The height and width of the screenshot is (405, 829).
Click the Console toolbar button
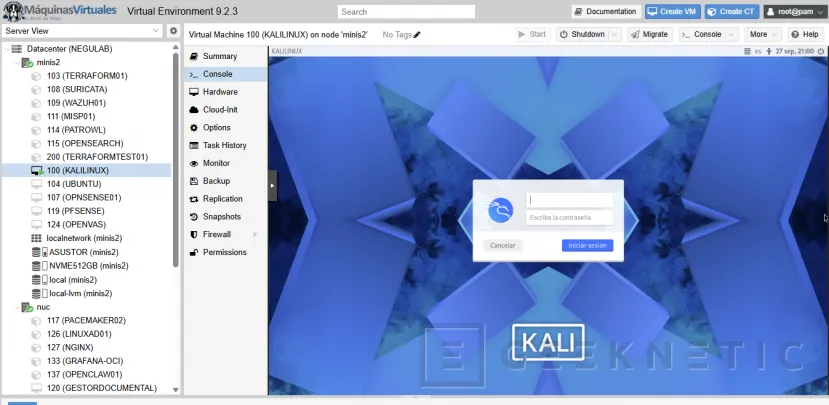point(702,34)
